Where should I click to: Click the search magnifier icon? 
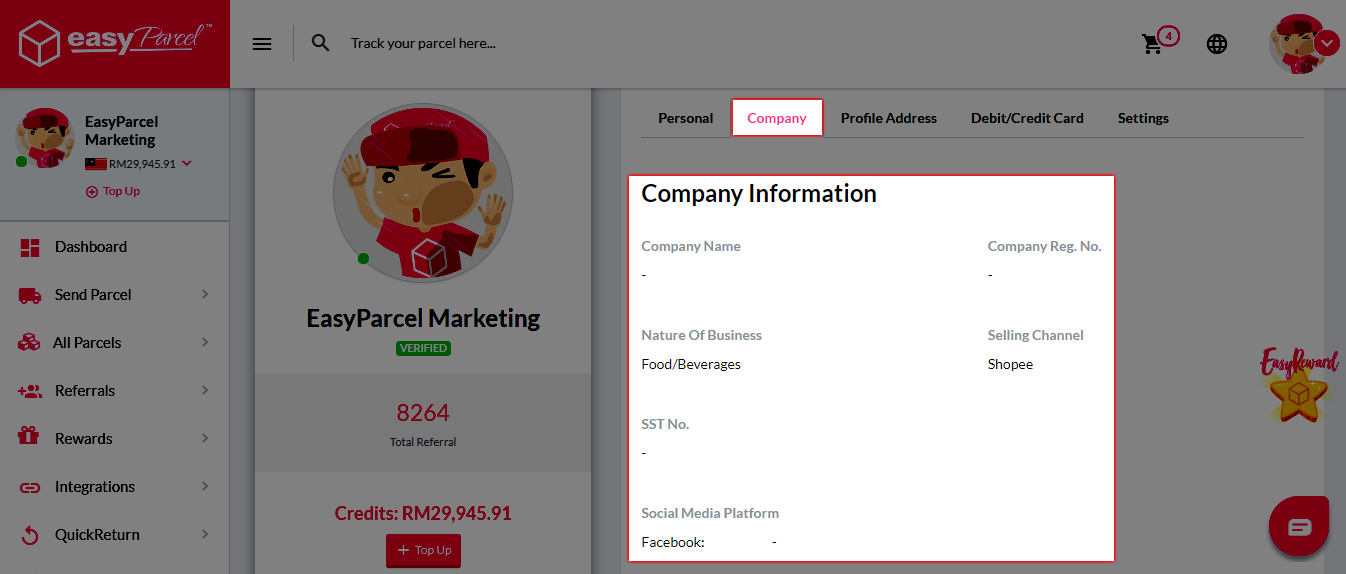click(320, 43)
